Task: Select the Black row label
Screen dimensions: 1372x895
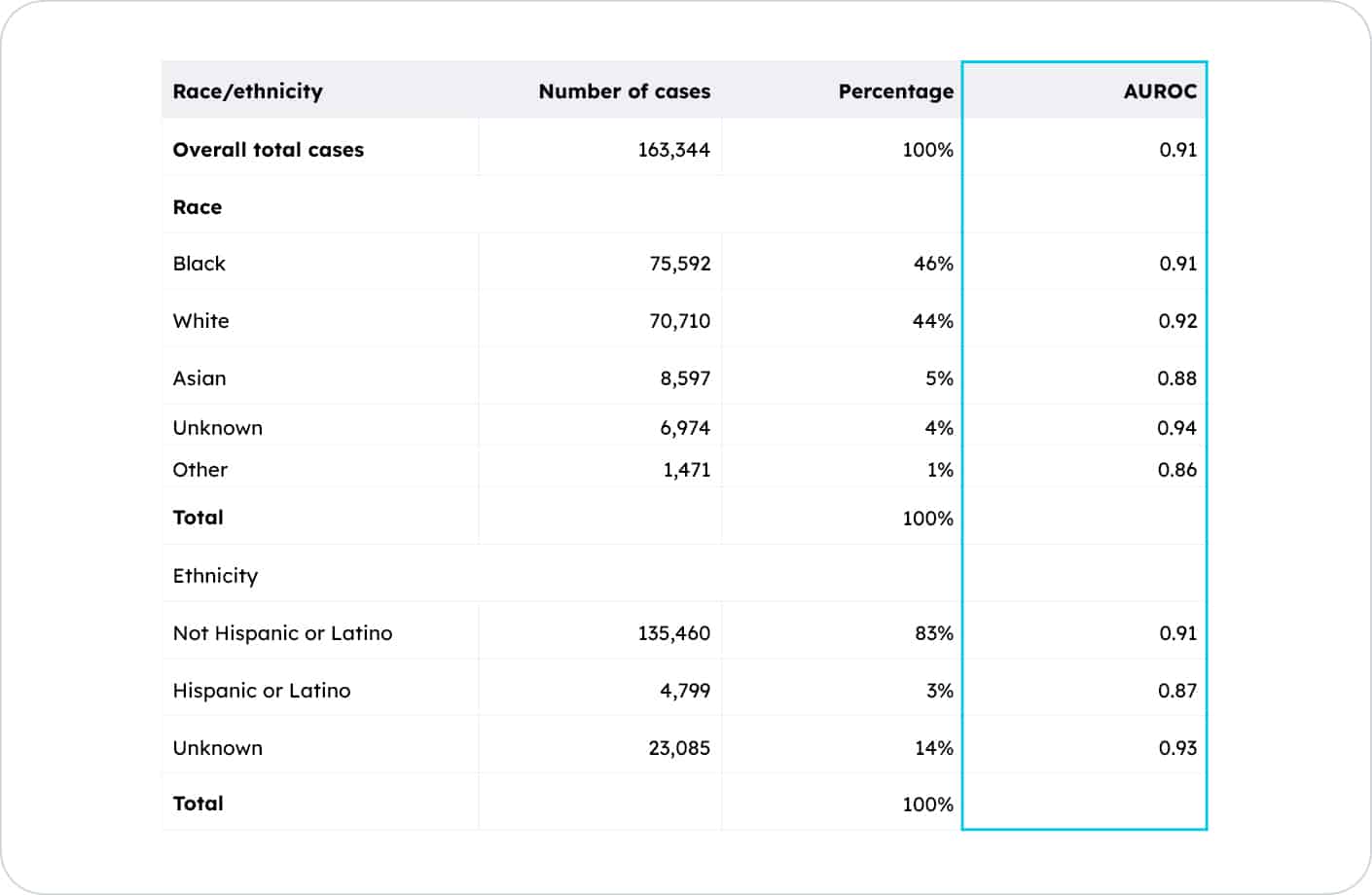Action: (x=199, y=264)
